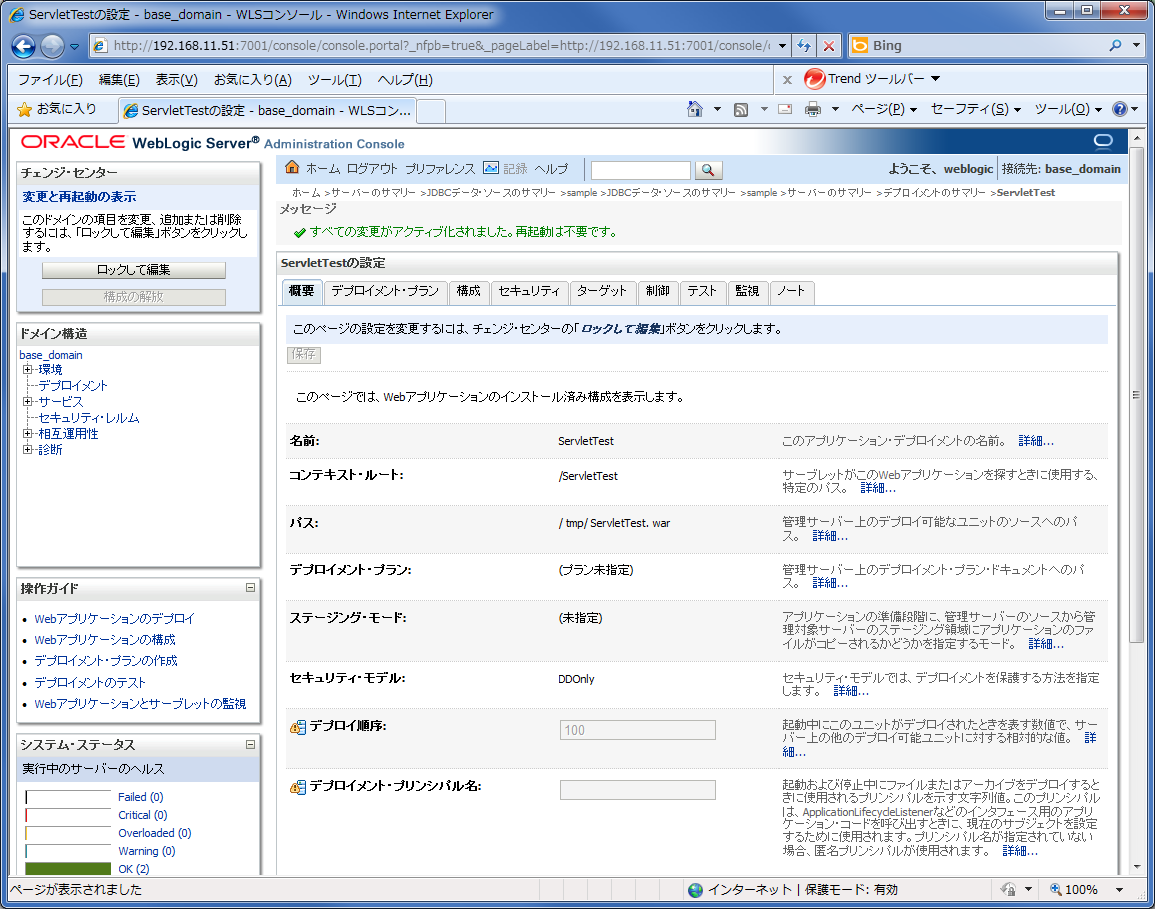Go back with the browser Back arrow
The height and width of the screenshot is (909, 1155).
pos(24,46)
